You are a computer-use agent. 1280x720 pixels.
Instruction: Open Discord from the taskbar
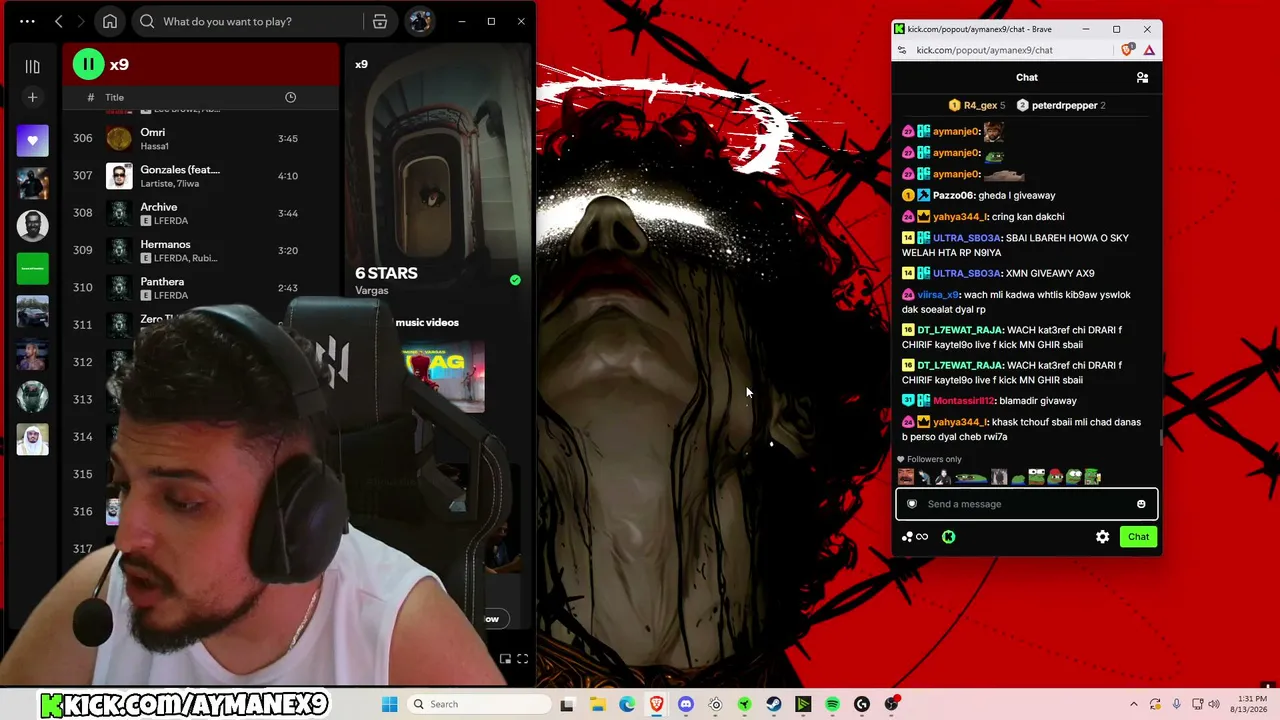(686, 704)
